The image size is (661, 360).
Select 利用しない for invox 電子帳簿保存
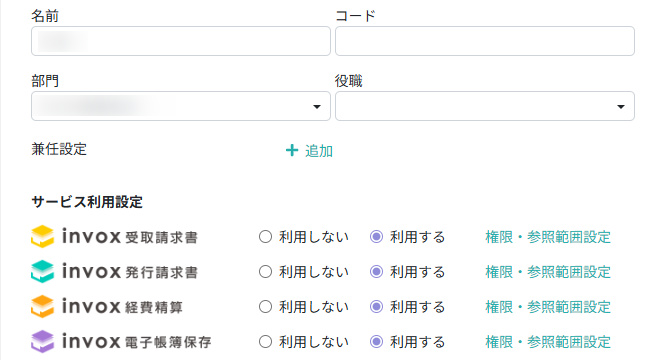[x=265, y=342]
